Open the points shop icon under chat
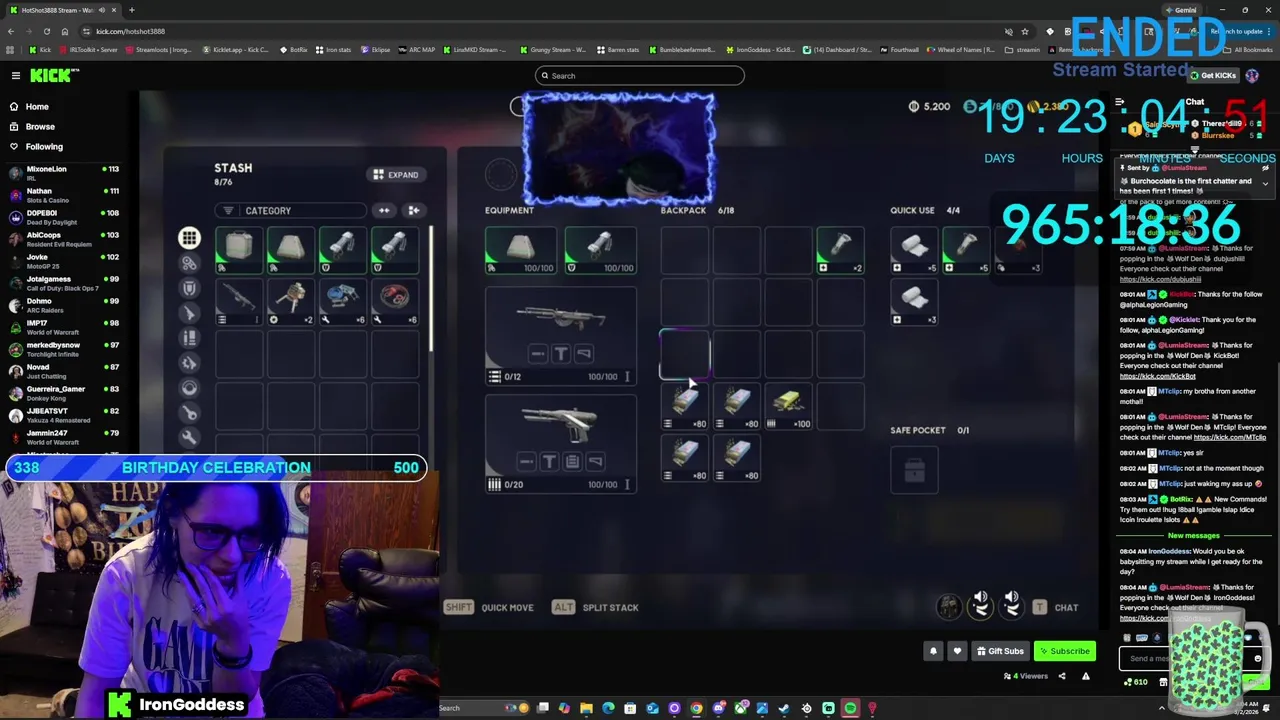The height and width of the screenshot is (720, 1280). tap(1163, 682)
